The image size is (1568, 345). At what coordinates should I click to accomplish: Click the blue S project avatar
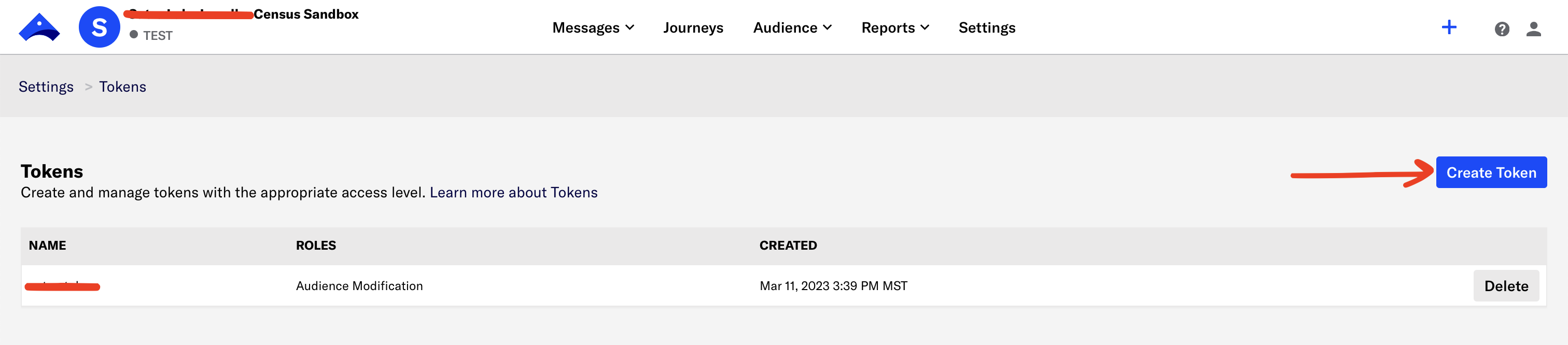point(99,27)
